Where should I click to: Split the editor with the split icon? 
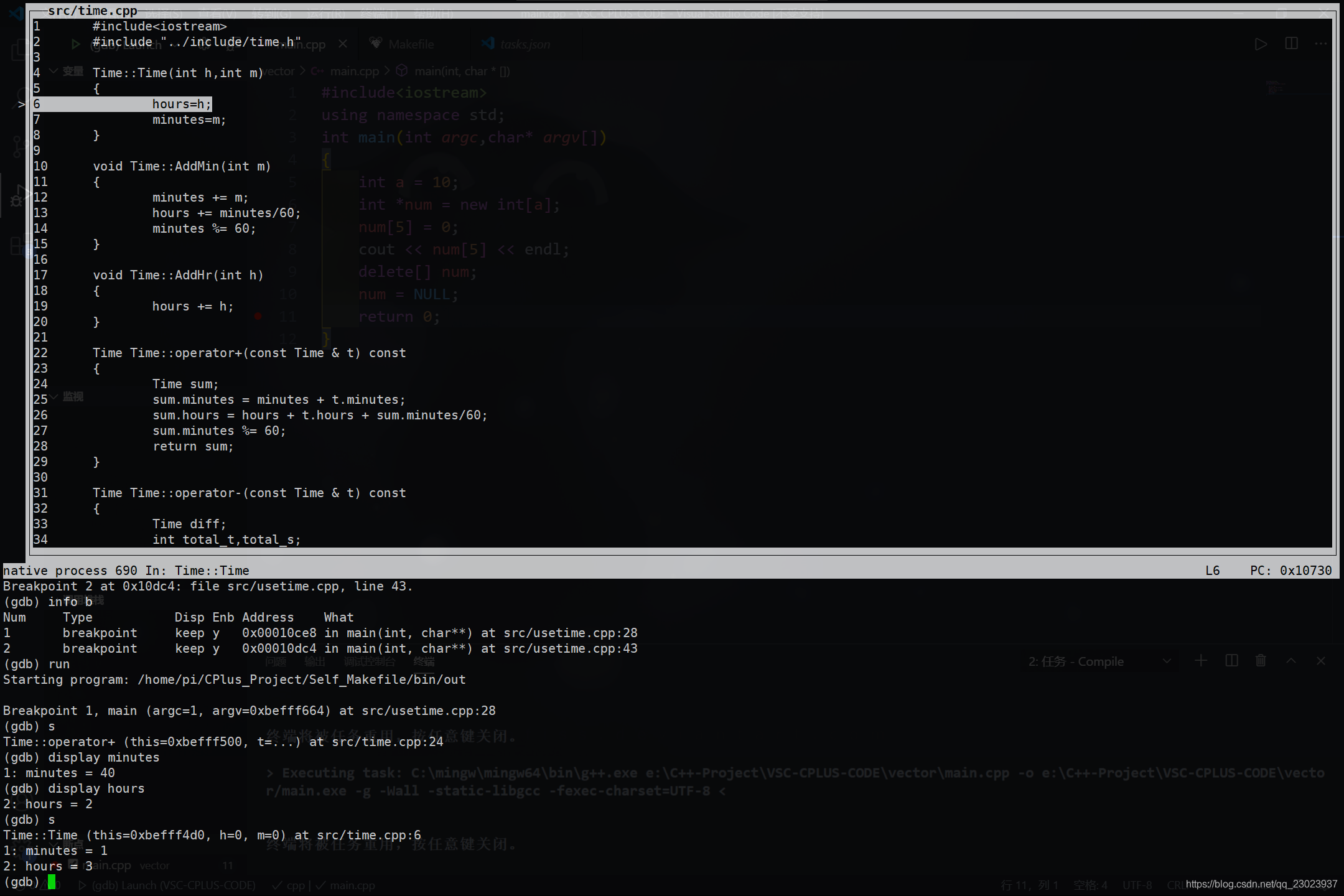point(1292,44)
